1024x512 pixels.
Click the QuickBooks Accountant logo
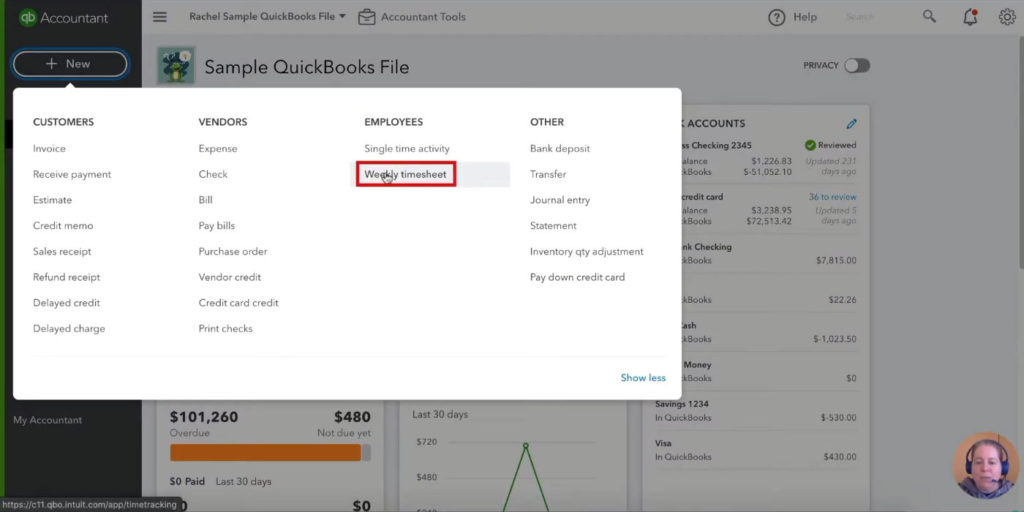point(64,18)
